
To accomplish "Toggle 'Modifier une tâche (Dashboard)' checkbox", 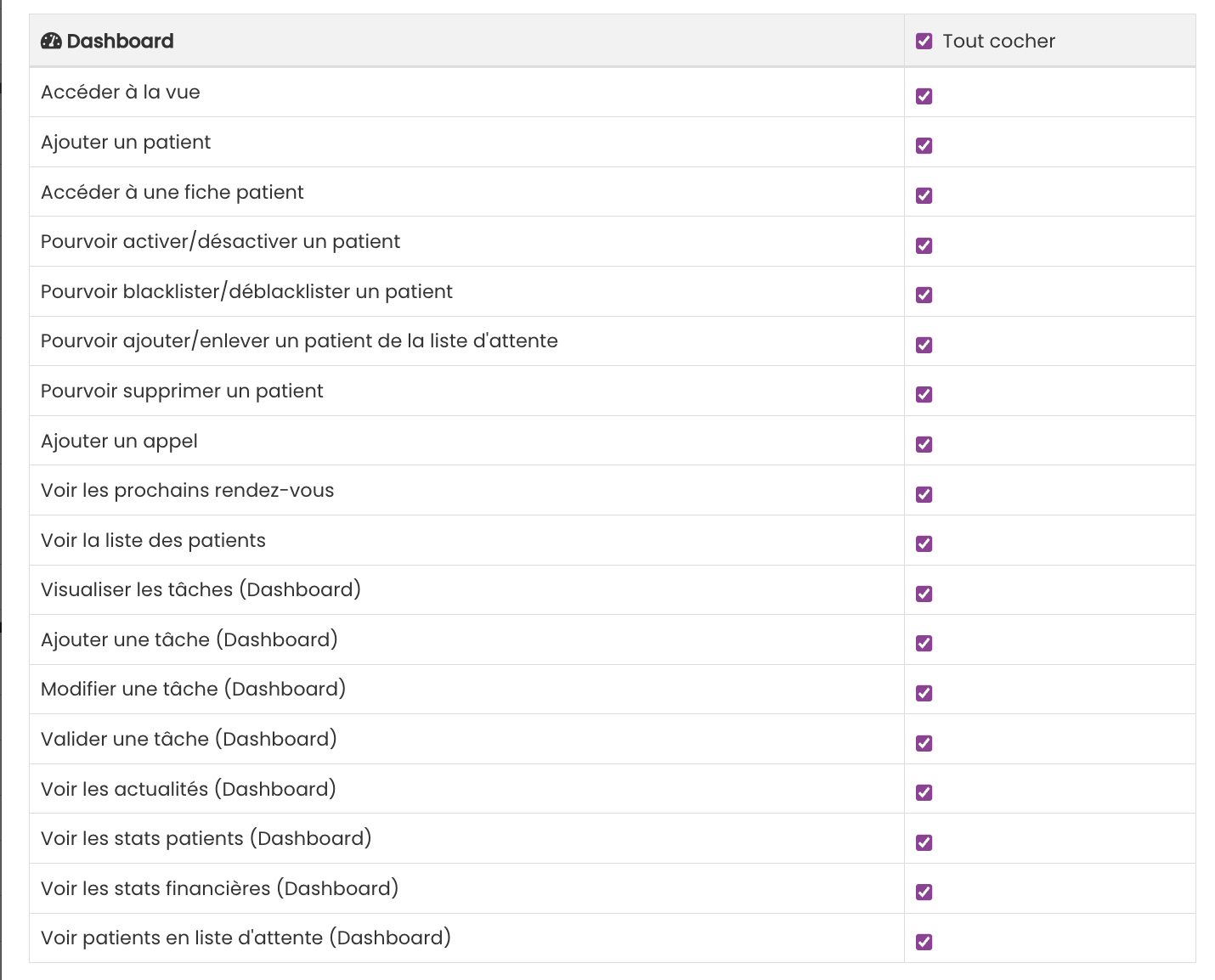I will pos(924,693).
